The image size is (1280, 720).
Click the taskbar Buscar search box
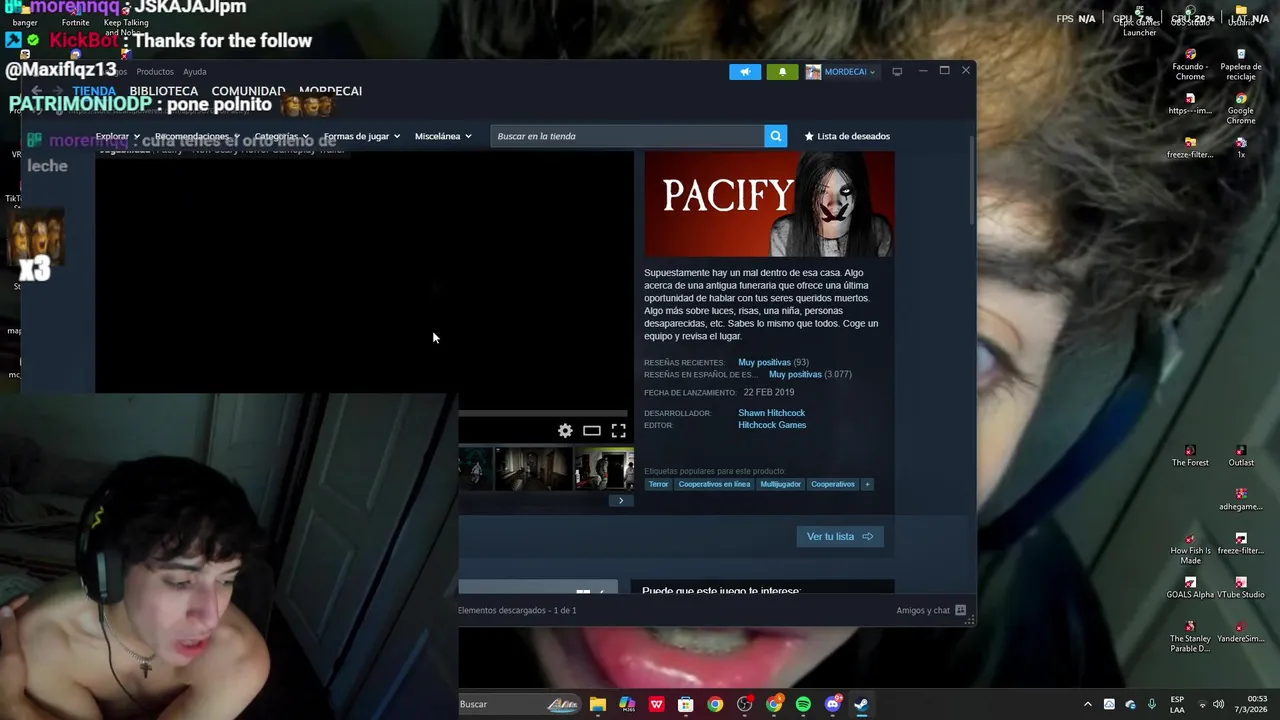tap(520, 704)
